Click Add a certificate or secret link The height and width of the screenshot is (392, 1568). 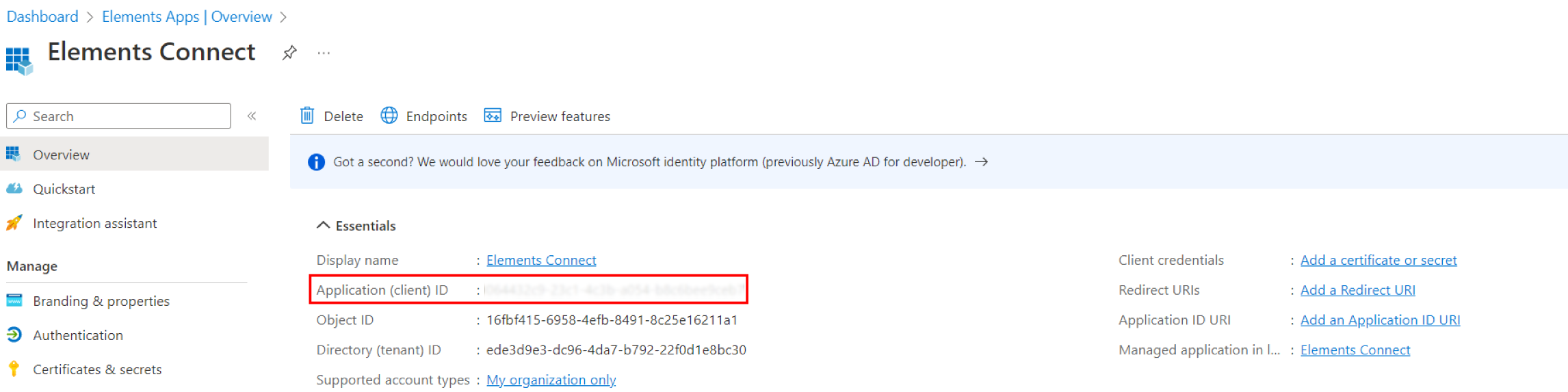[1378, 260]
